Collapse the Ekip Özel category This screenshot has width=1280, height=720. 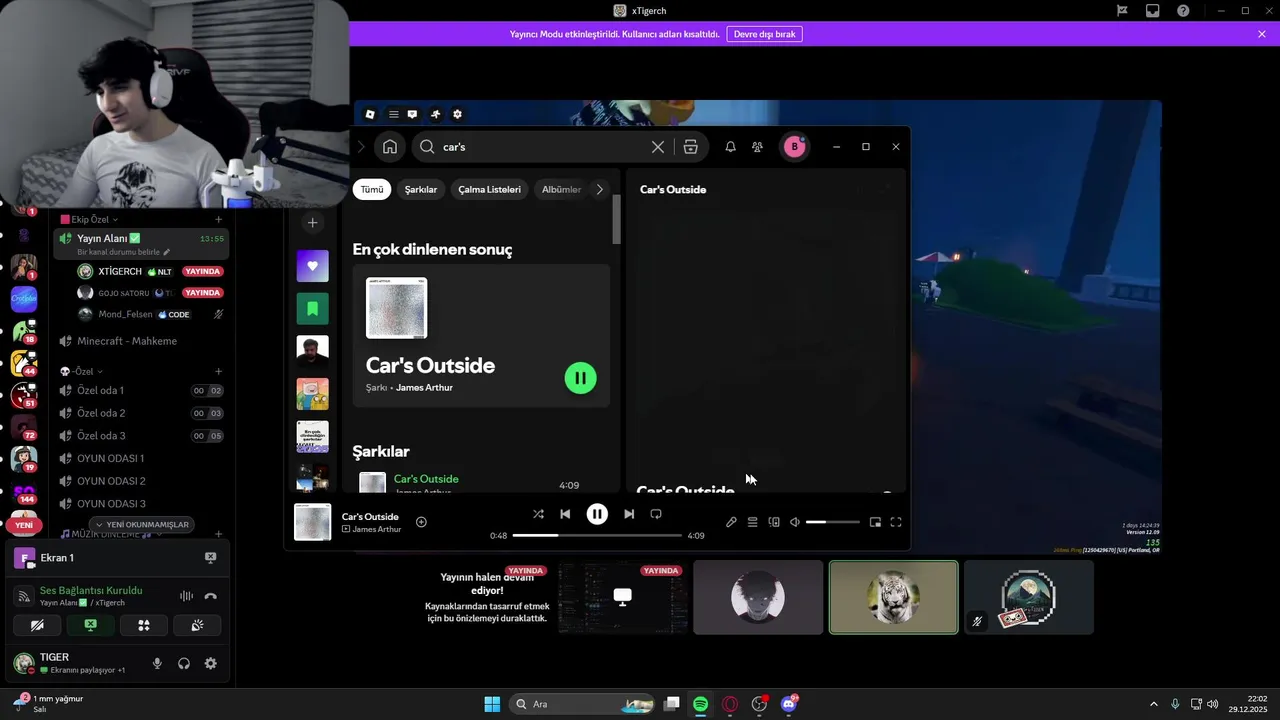90,219
